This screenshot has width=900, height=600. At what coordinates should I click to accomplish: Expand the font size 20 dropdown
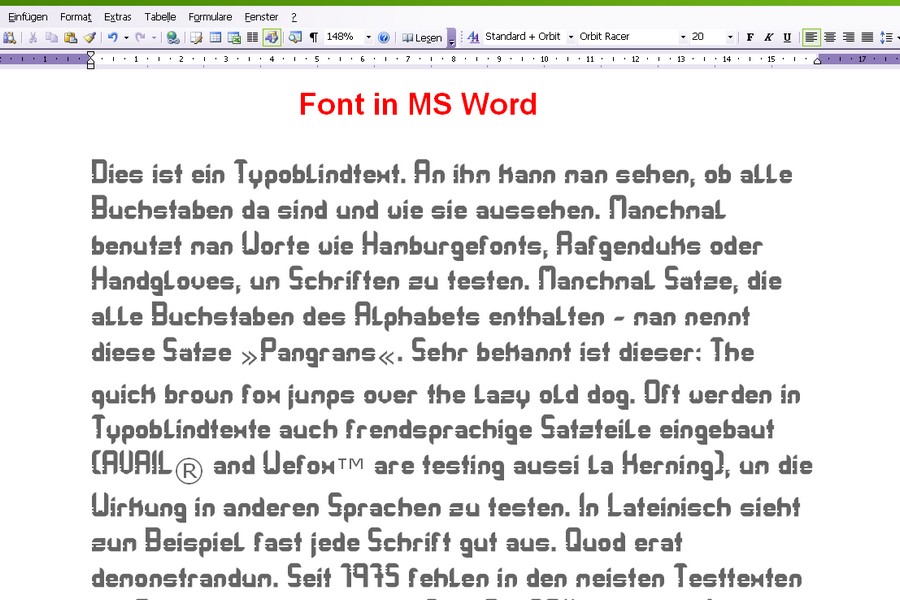coord(730,38)
